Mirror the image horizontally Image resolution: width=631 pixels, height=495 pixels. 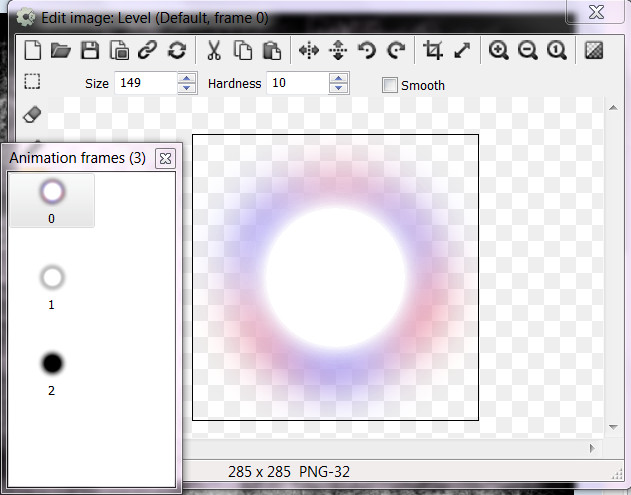(x=309, y=50)
